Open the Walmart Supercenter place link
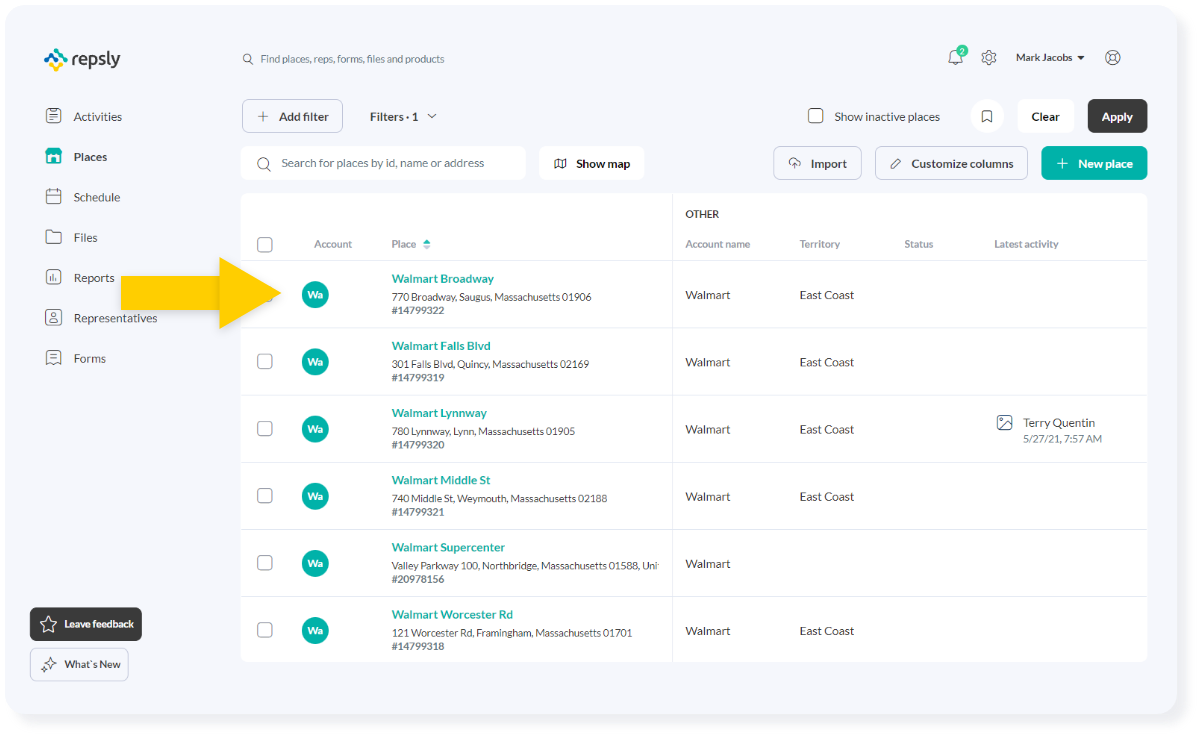Image resolution: width=1202 pixels, height=739 pixels. [x=448, y=547]
